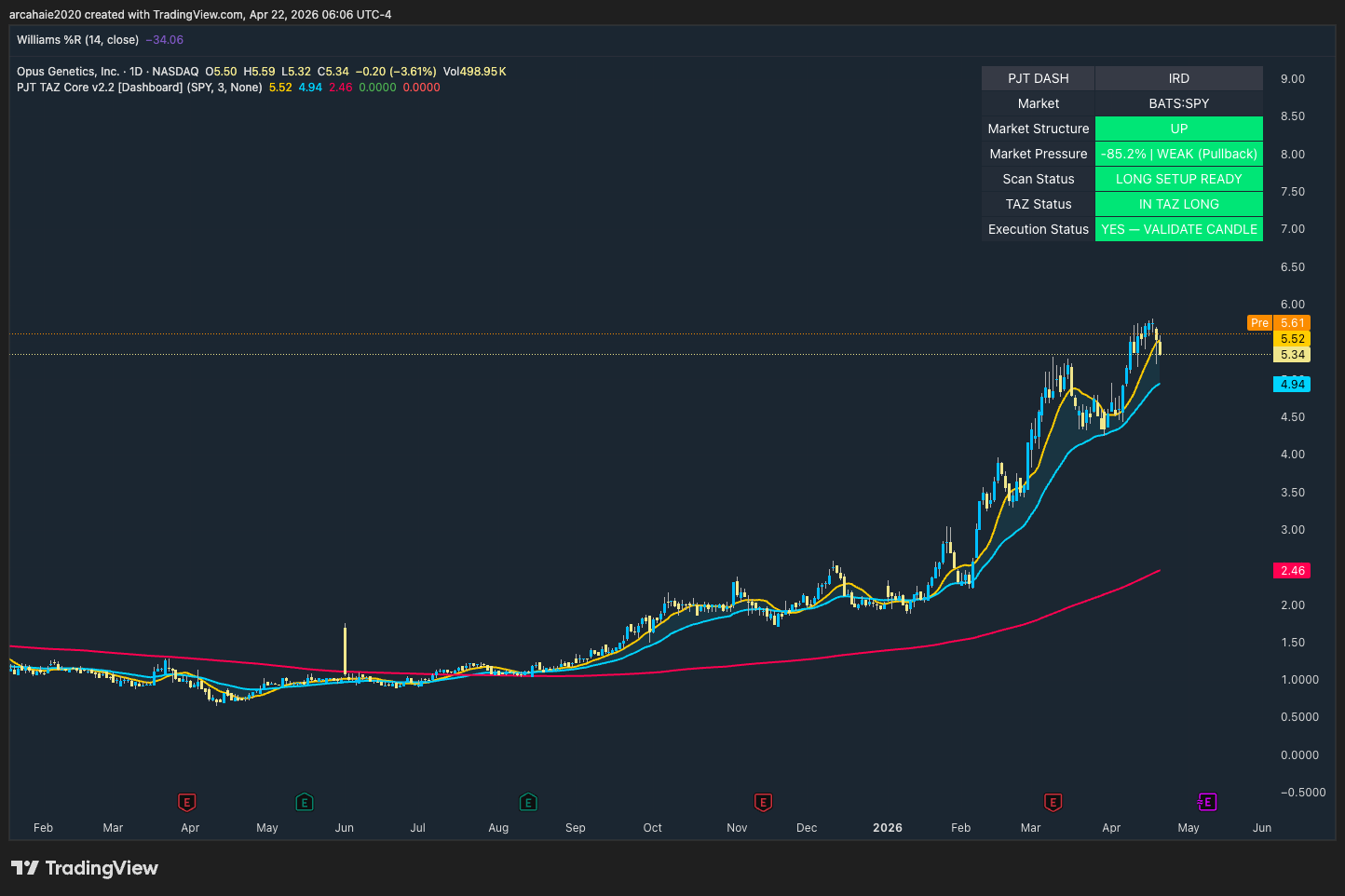Screen dimensions: 1345x896
Task: Open the green earnings marker near May 2025
Action: coord(304,802)
